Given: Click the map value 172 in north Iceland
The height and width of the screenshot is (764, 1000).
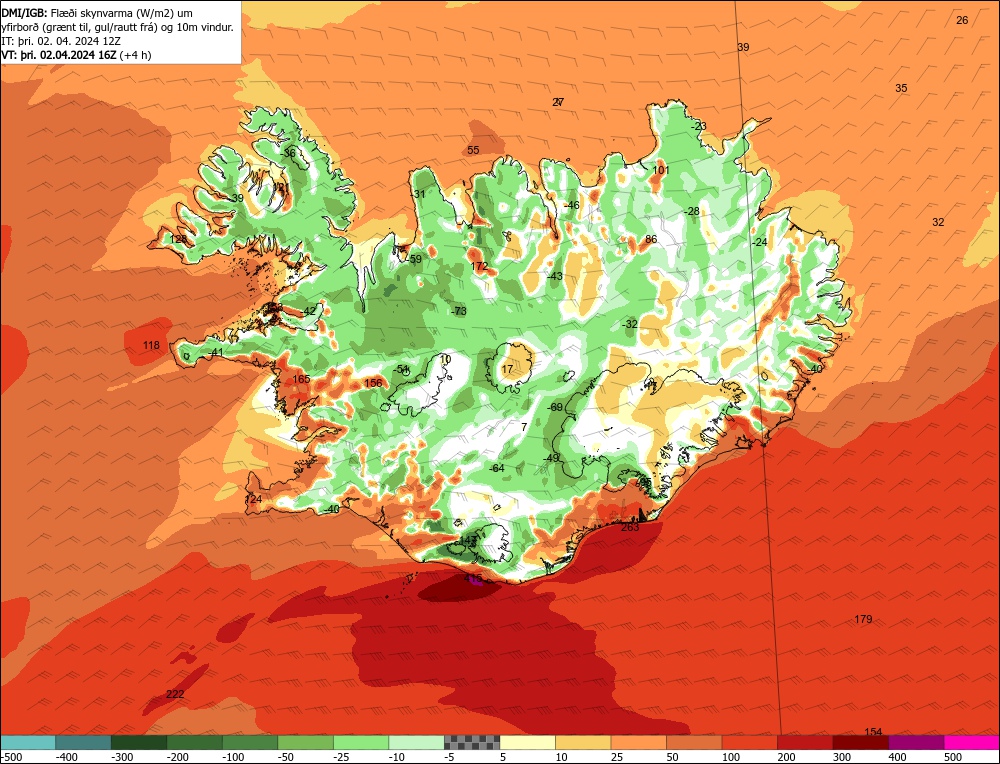Looking at the screenshot, I should 479,267.
